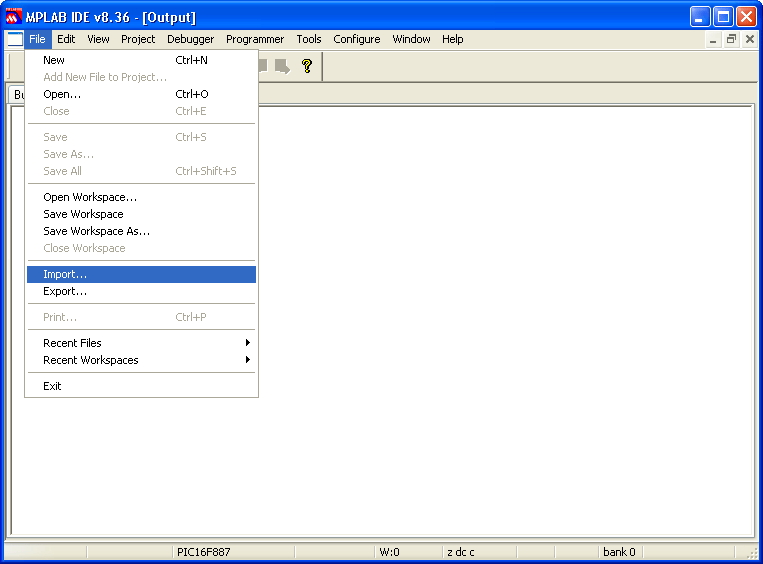Open the View menu
763x564 pixels.
coord(98,39)
